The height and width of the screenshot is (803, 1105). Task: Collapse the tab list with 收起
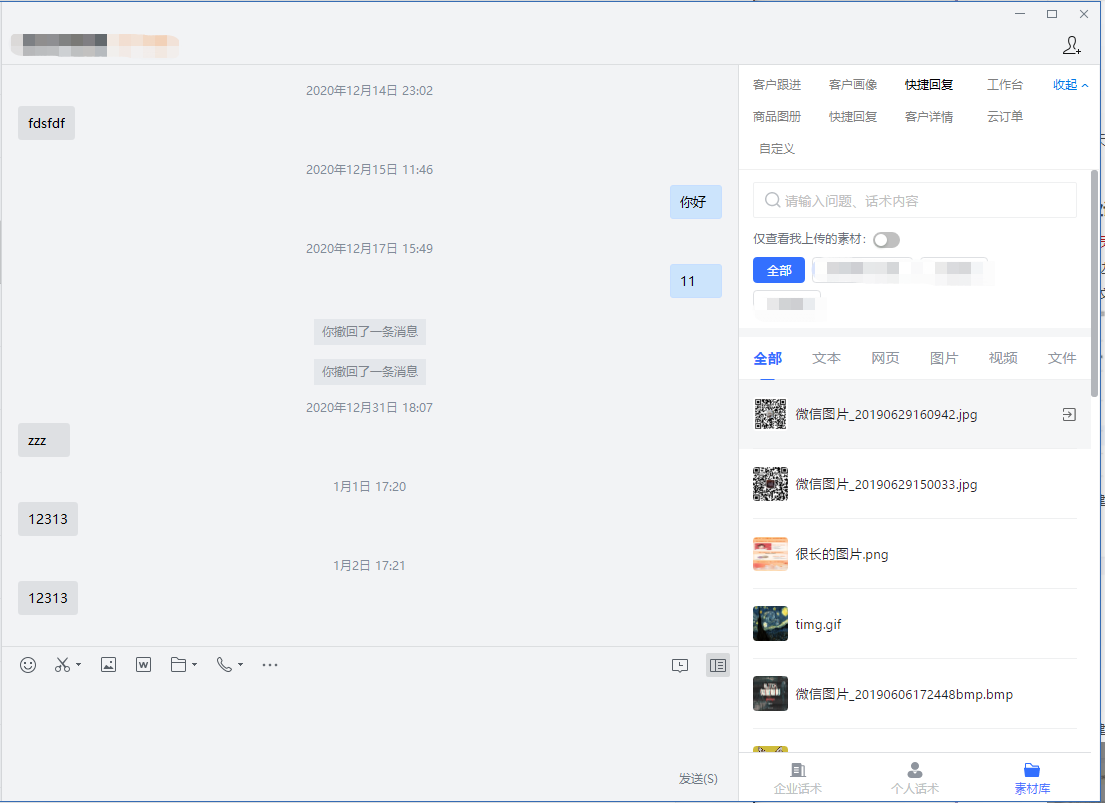click(1070, 85)
